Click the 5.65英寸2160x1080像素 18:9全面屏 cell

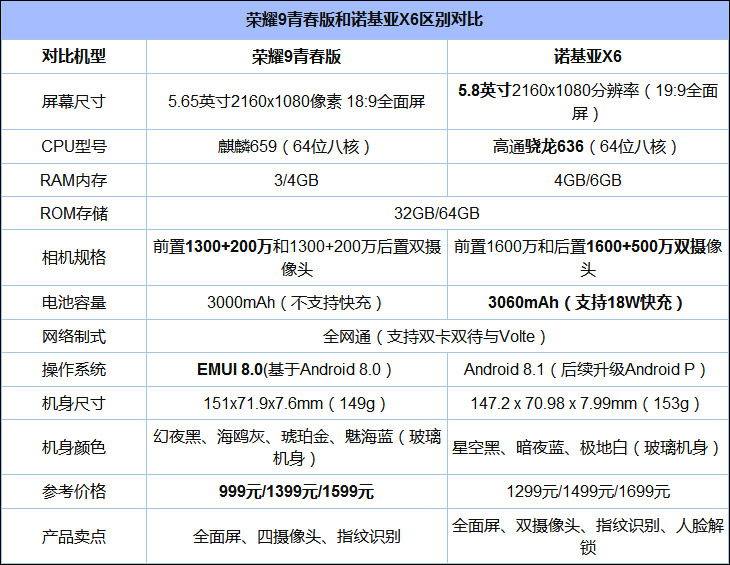(297, 101)
